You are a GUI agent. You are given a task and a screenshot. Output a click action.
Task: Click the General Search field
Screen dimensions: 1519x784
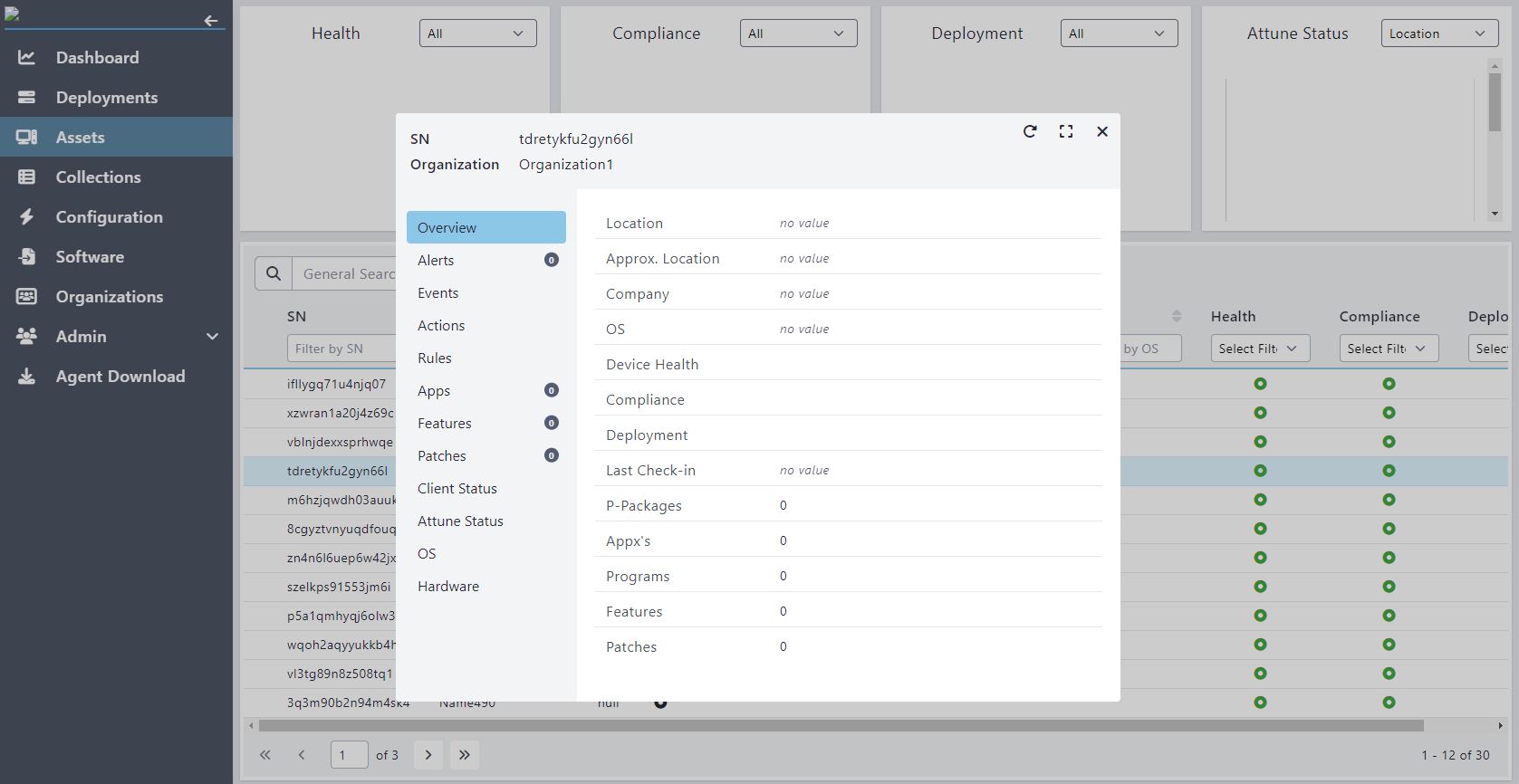[344, 273]
